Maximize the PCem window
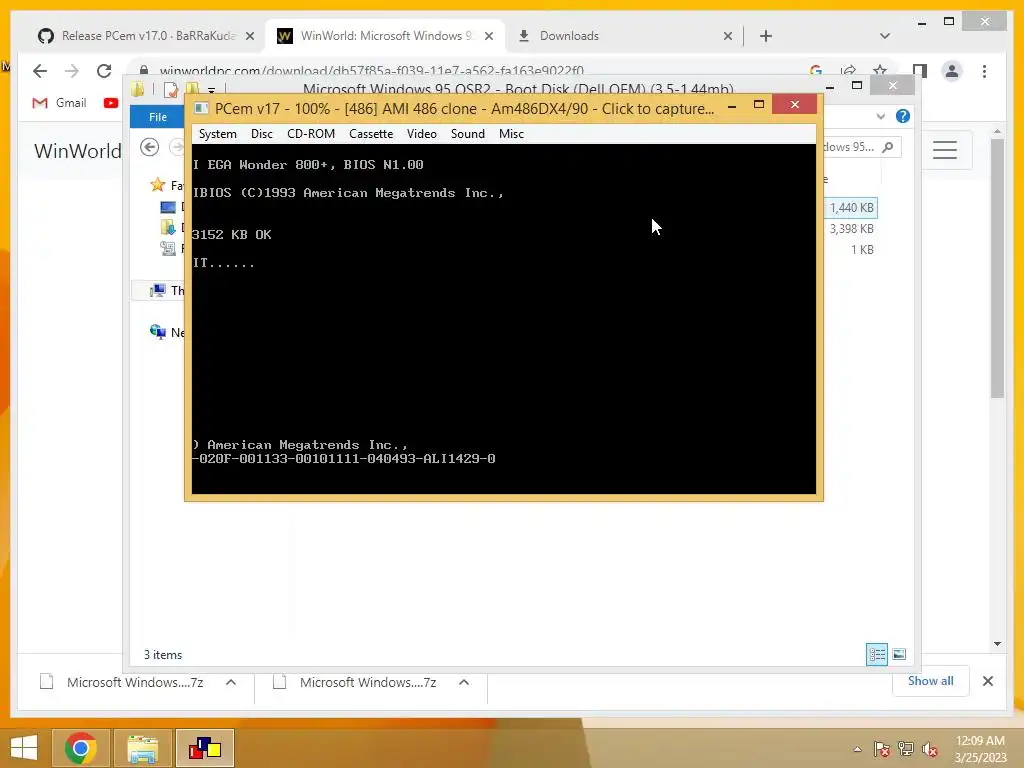This screenshot has width=1024, height=768. click(759, 104)
